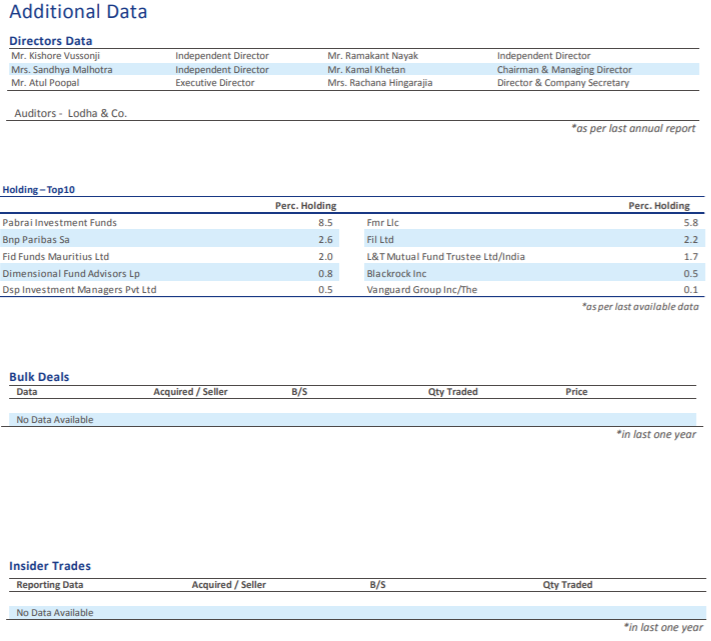Select the Directors Data section heading
711x641 pixels.
[x=50, y=40]
